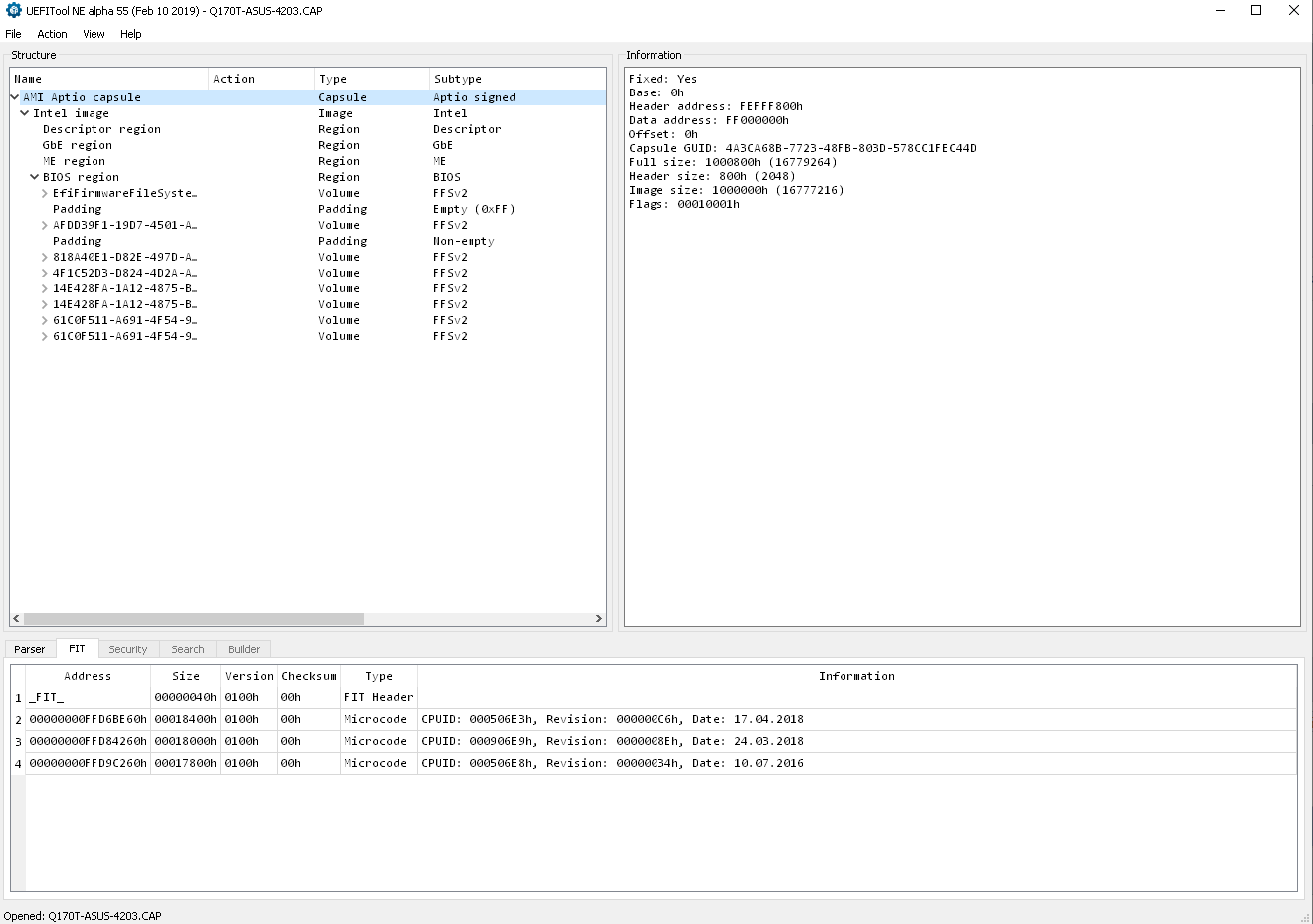Click the FIT Version column header
The width and height of the screenshot is (1313, 924).
pyautogui.click(x=249, y=676)
